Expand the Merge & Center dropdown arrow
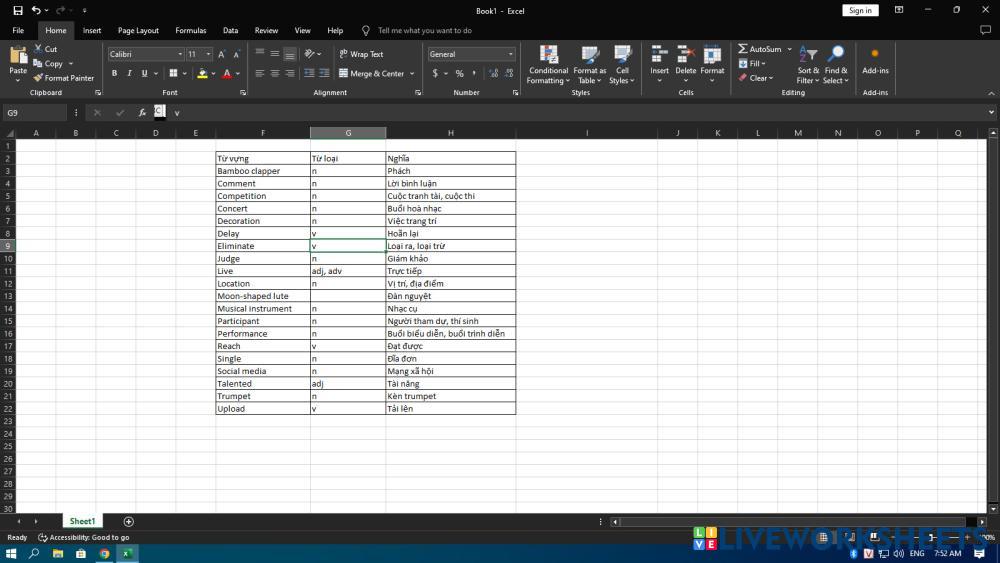 click(x=412, y=74)
